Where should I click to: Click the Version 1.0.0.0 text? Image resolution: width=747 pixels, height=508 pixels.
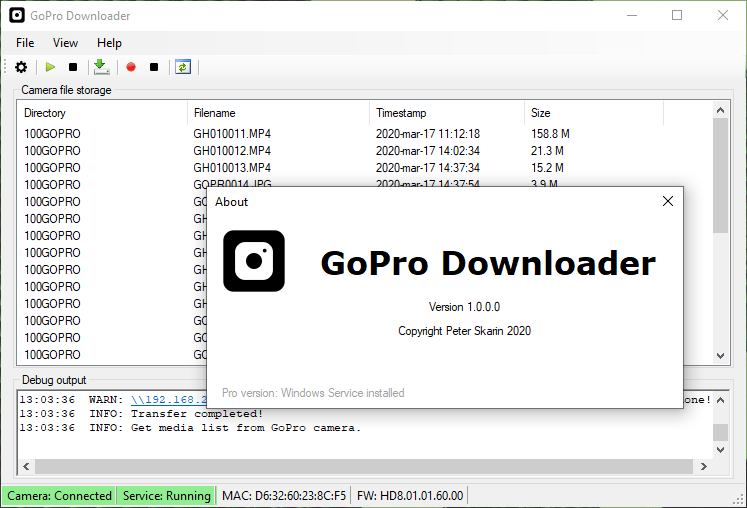click(464, 307)
